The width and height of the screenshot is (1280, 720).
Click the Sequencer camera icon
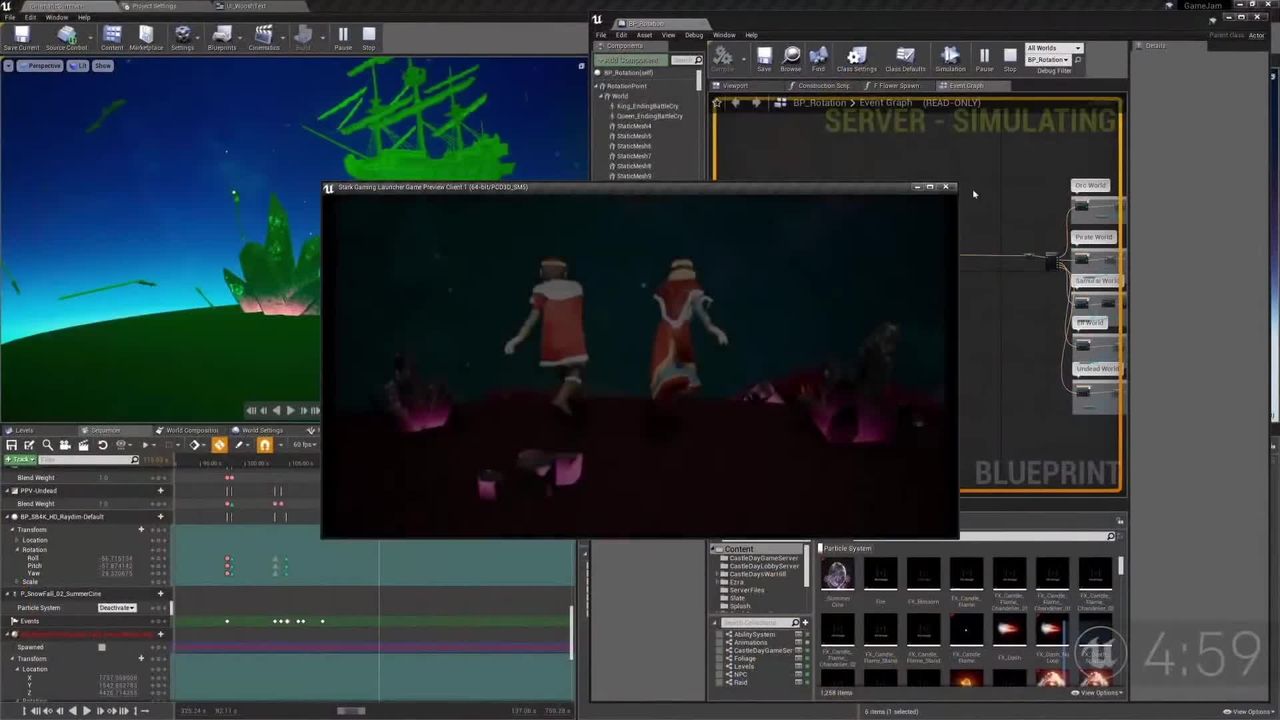click(x=65, y=445)
